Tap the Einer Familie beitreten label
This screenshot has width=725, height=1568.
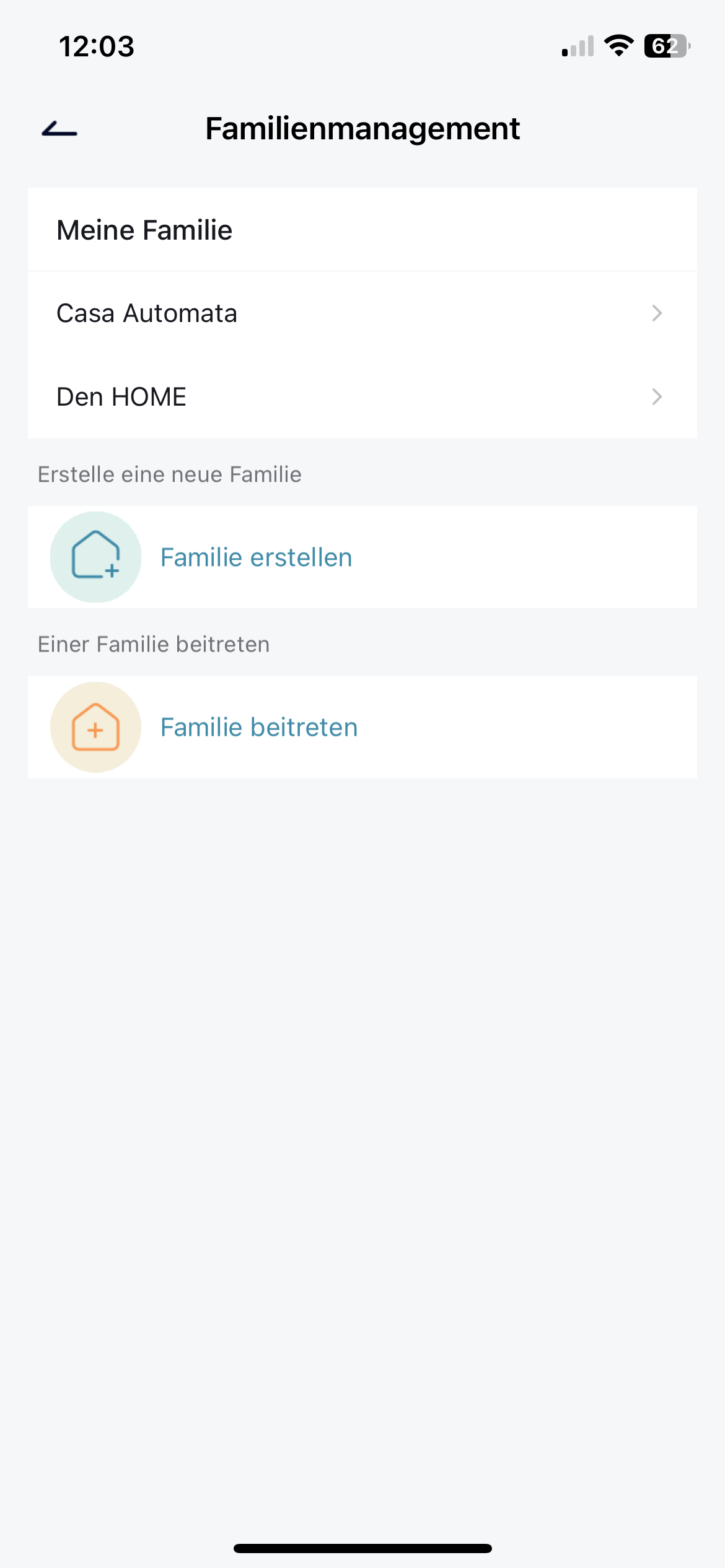click(x=154, y=644)
